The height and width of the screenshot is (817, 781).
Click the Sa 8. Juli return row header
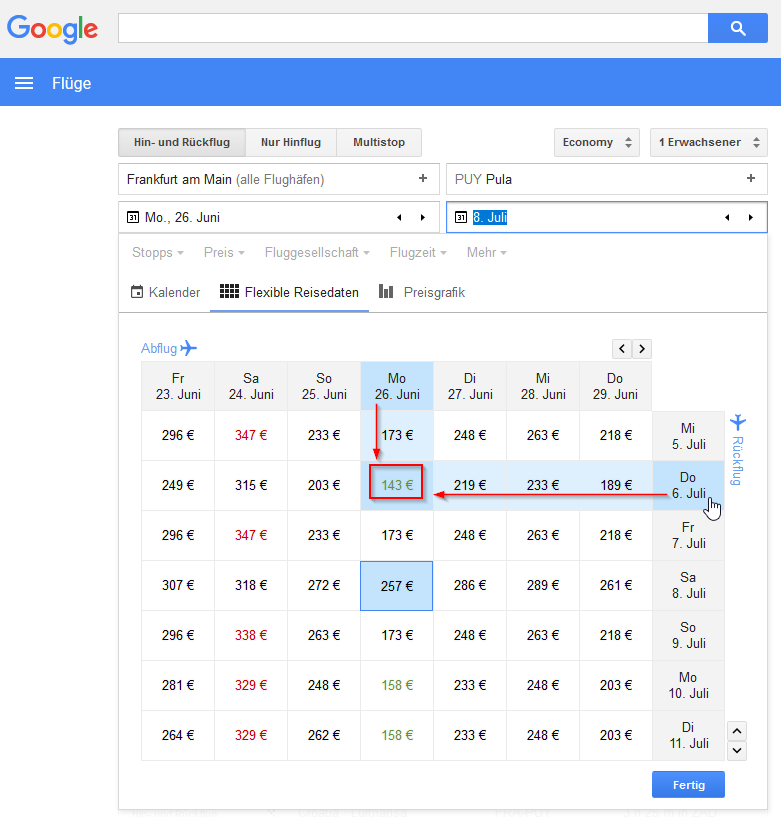[x=688, y=585]
